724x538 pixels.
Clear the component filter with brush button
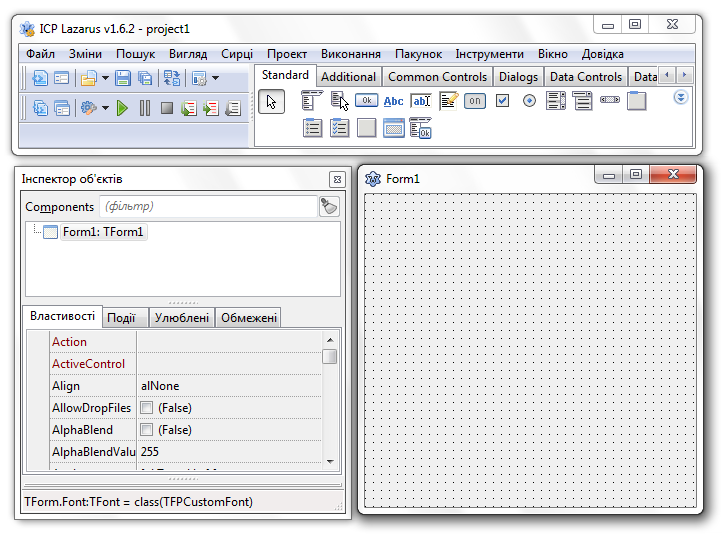[x=329, y=206]
